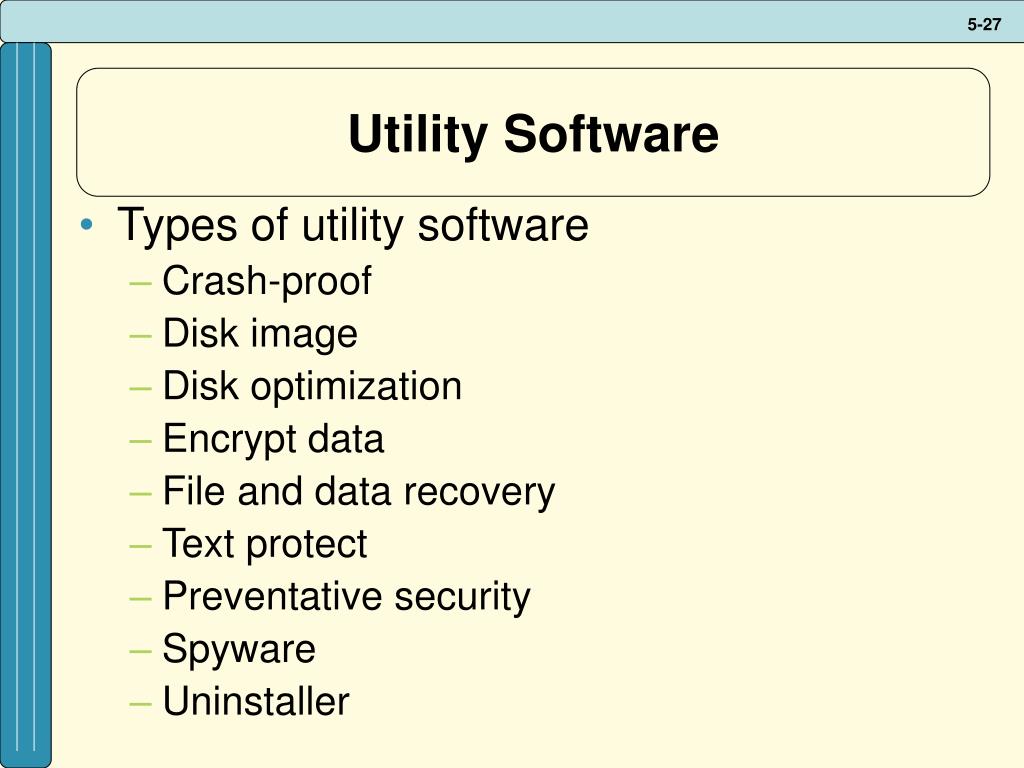The image size is (1024, 768).
Task: Click the dash before Uninstaller
Action: point(140,704)
